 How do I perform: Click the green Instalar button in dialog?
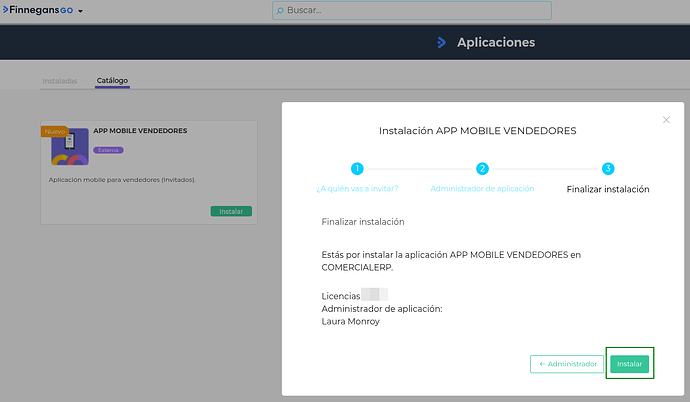click(629, 364)
